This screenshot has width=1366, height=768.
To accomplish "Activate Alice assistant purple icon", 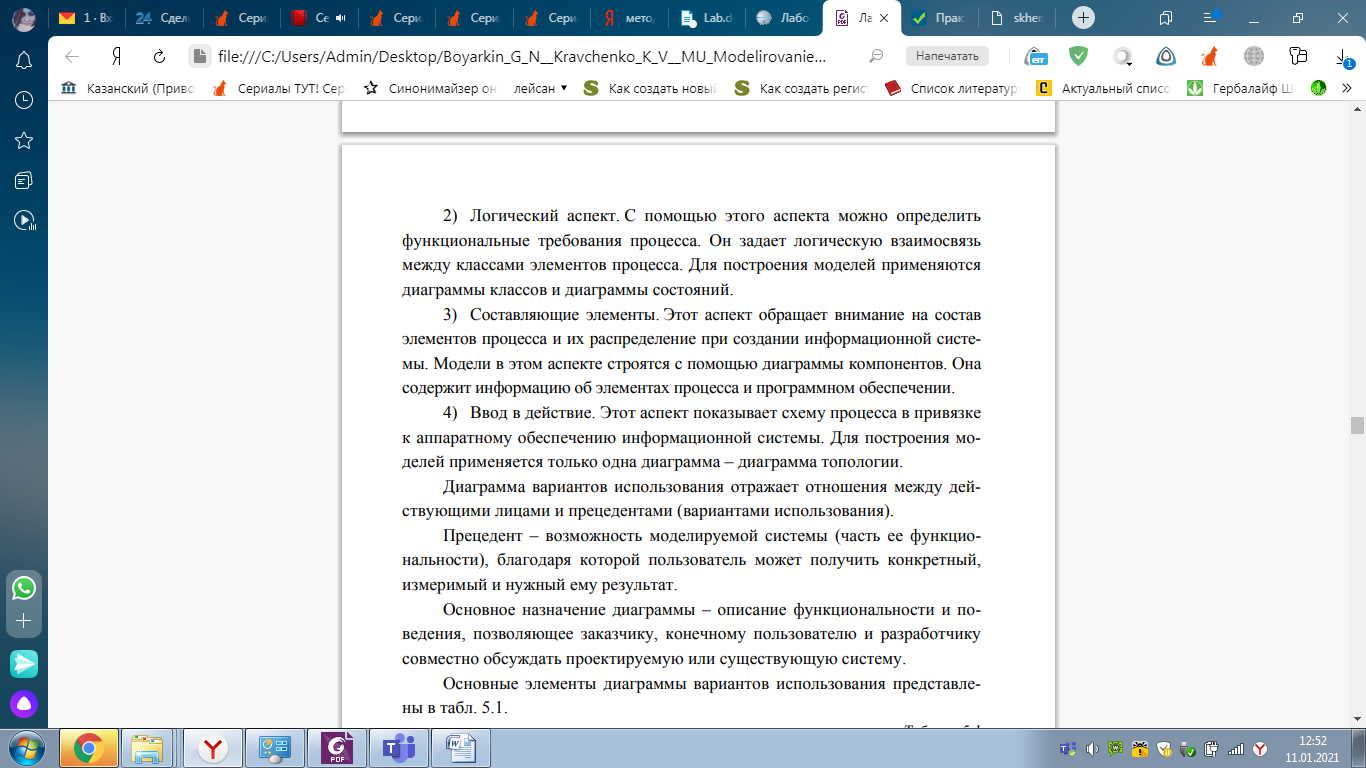I will 24,704.
